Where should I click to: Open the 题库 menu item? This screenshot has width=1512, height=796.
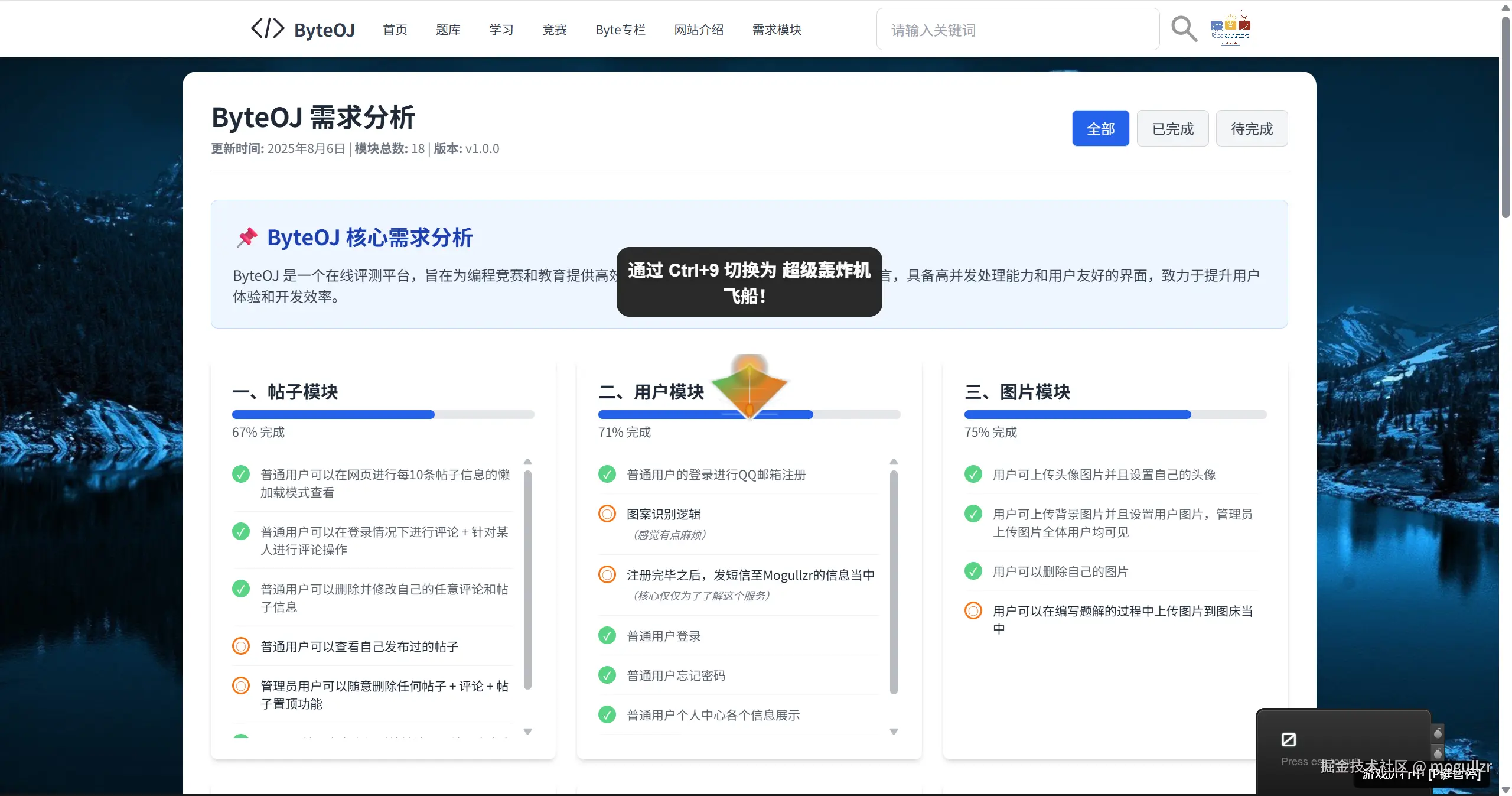click(x=448, y=30)
